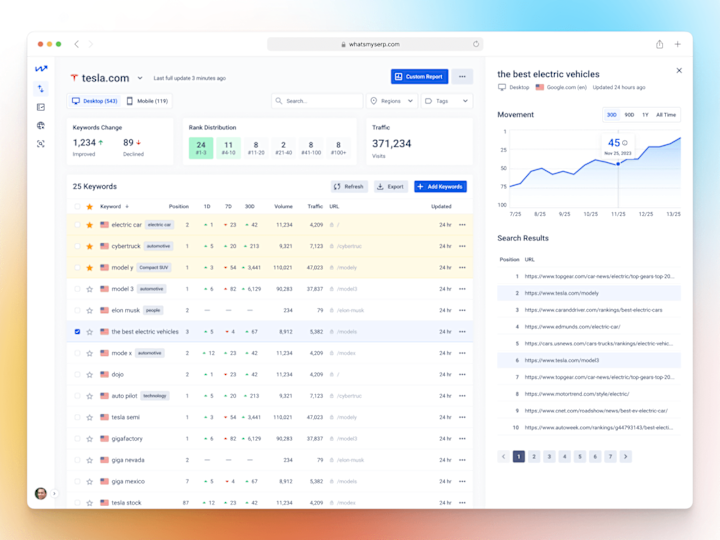
Task: Open the scan search sidebar icon
Action: 41,144
